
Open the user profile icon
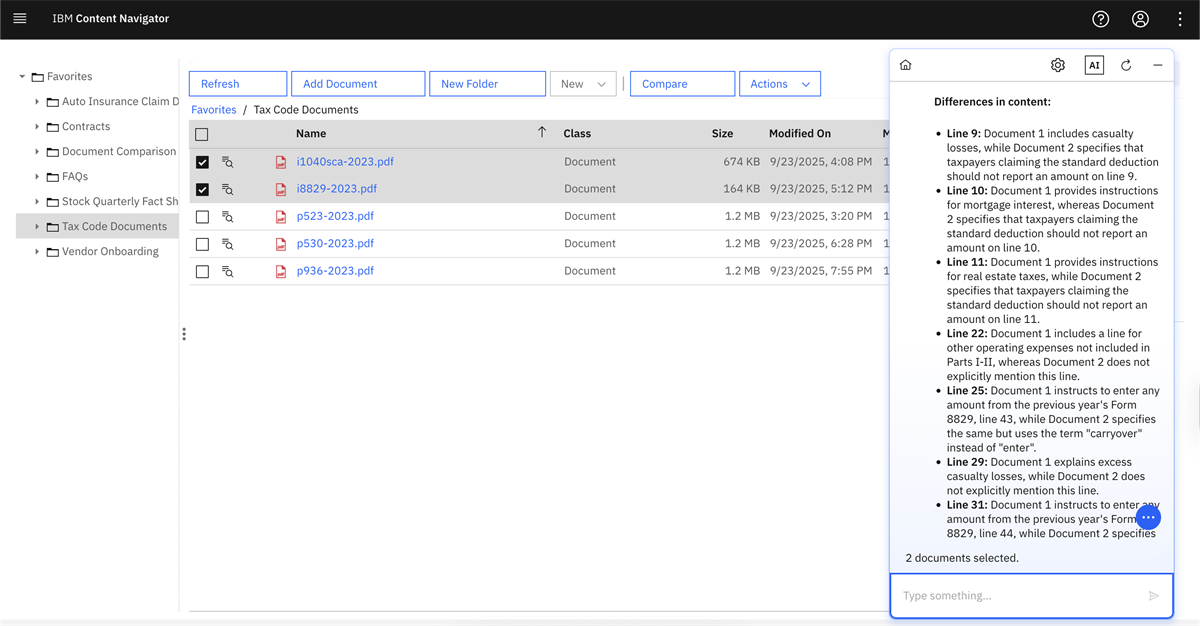tap(1140, 19)
